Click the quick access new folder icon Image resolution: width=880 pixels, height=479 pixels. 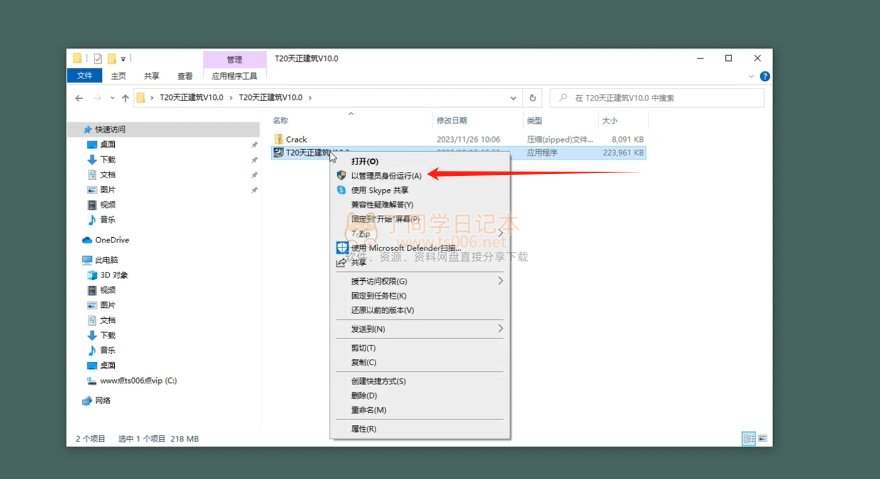click(112, 58)
